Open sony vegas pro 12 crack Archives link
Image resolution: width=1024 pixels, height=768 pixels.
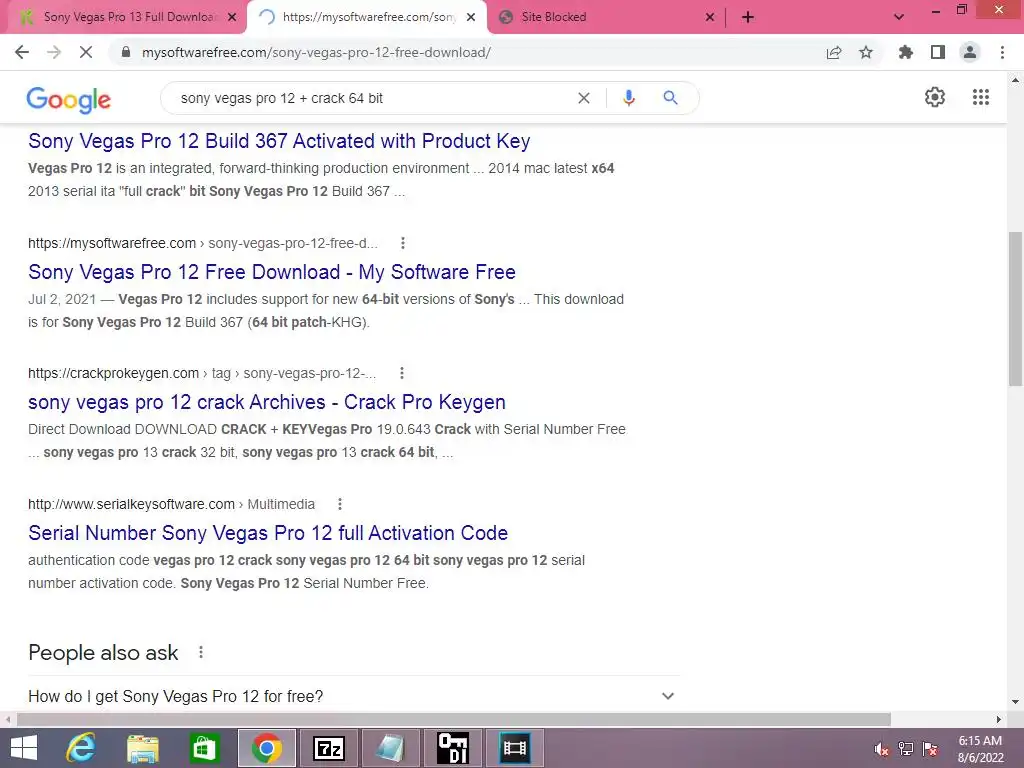tap(266, 402)
